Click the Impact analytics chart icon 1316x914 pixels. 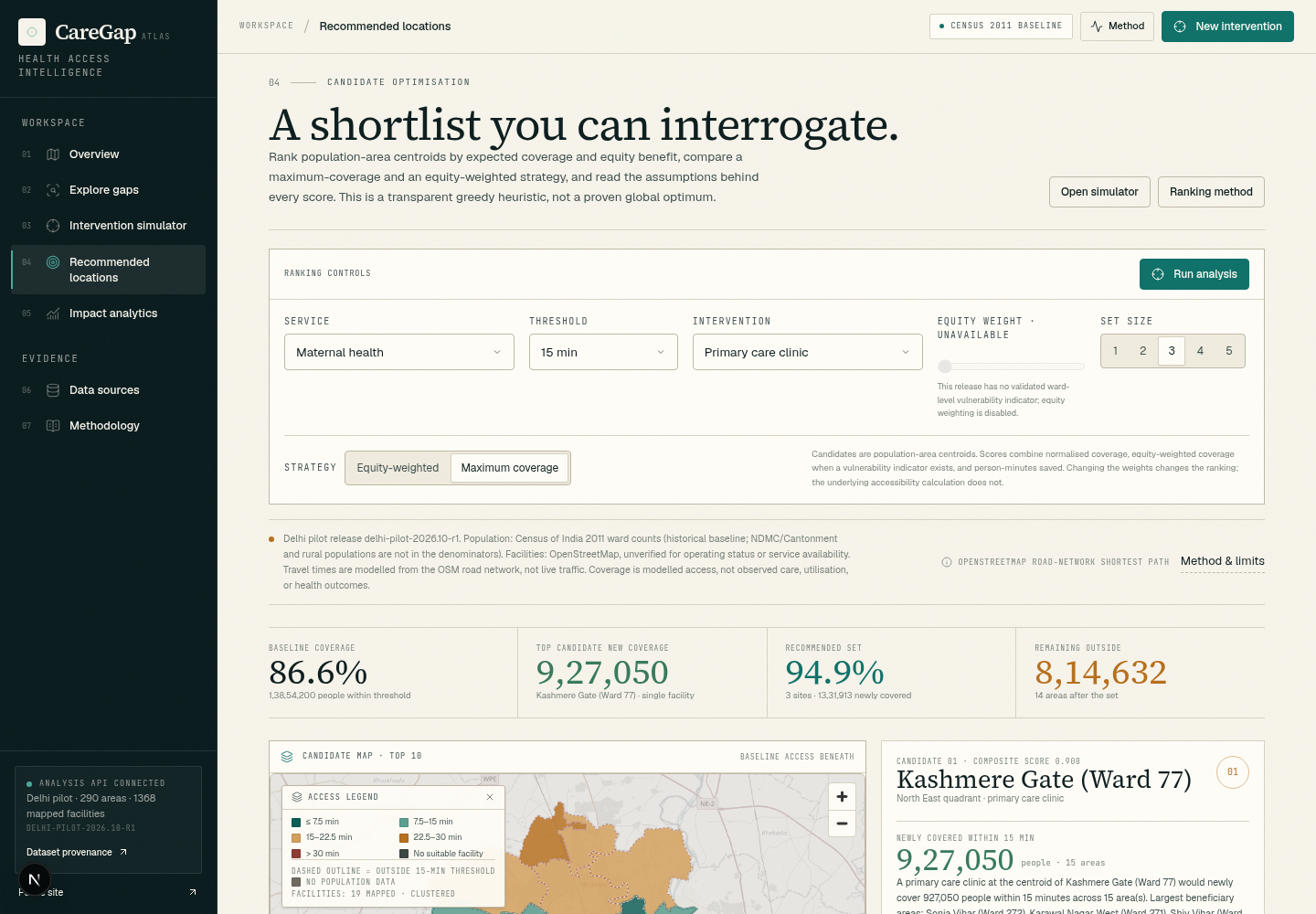pos(53,314)
